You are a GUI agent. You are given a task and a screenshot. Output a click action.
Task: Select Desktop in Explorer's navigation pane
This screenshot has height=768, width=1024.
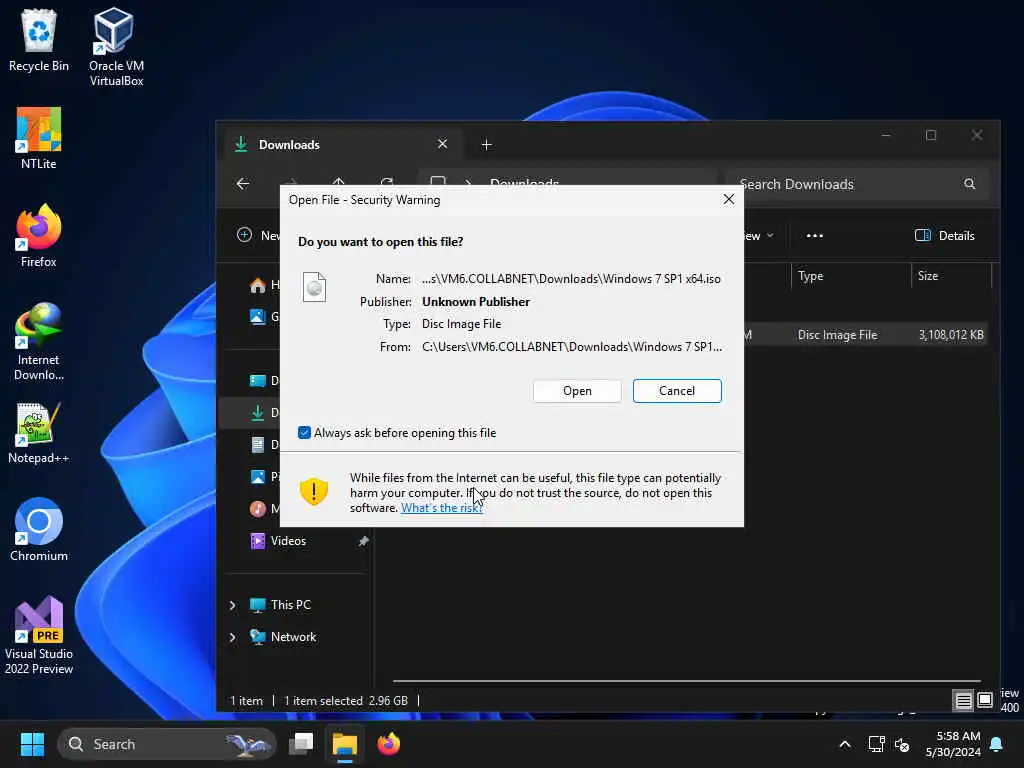tap(264, 381)
